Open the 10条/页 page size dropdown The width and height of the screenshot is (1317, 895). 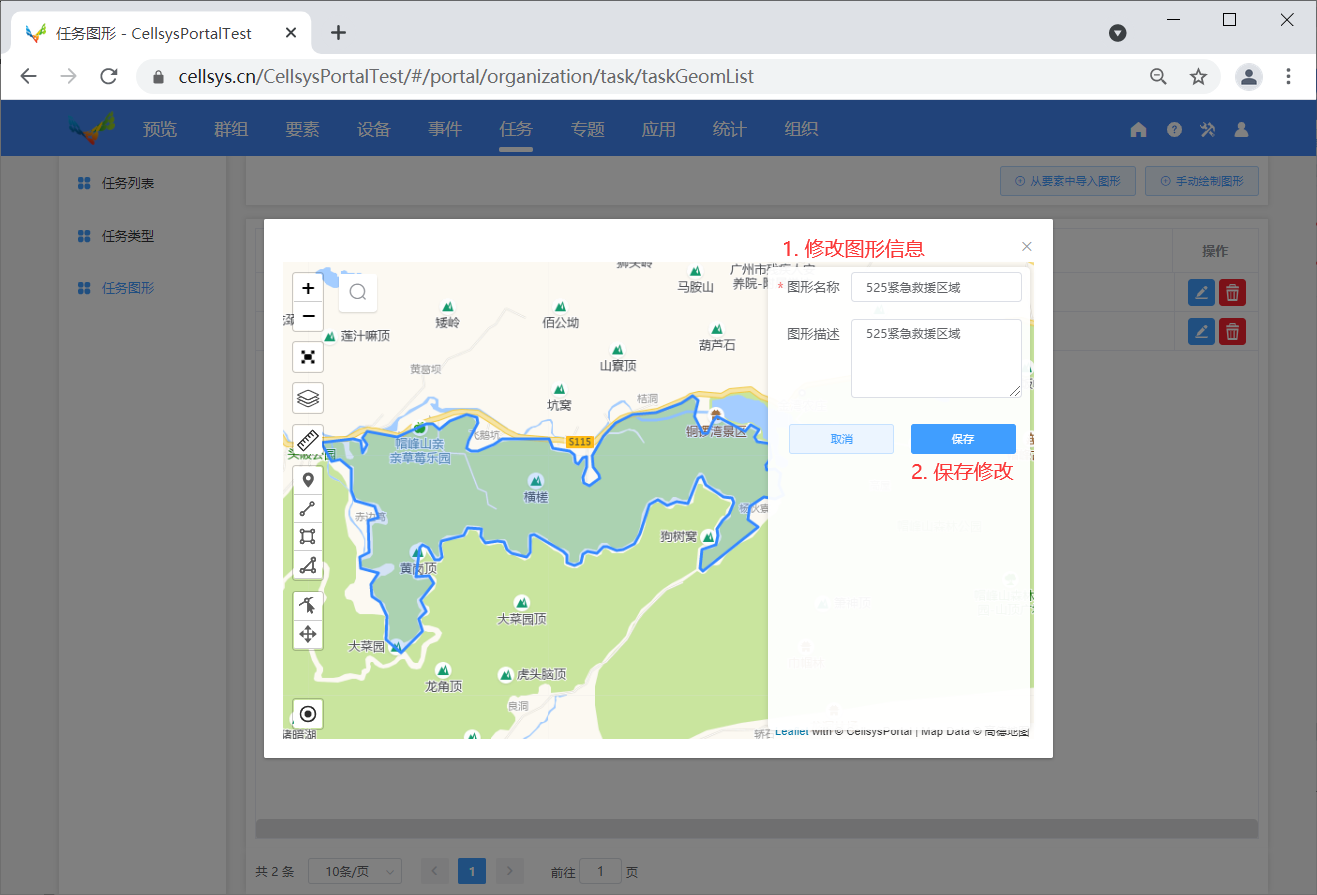[x=355, y=871]
